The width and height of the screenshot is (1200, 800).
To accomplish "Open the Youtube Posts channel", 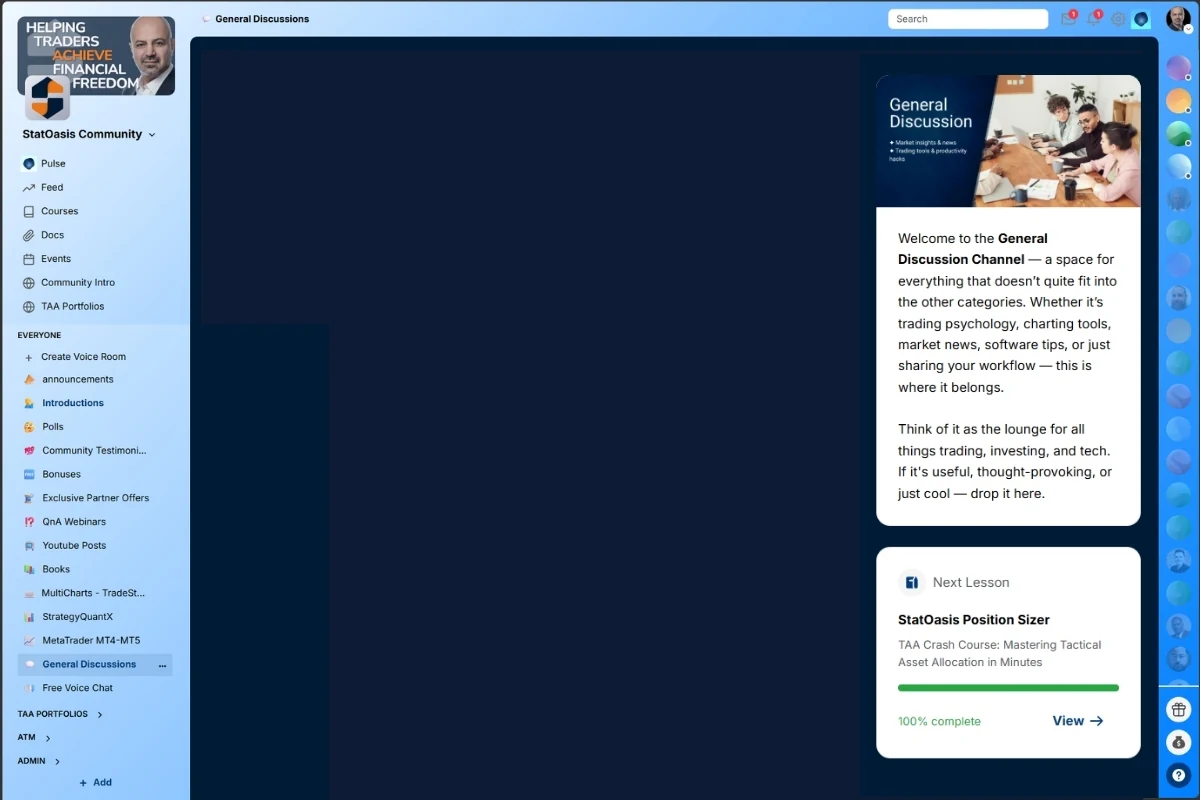I will pyautogui.click(x=74, y=546).
